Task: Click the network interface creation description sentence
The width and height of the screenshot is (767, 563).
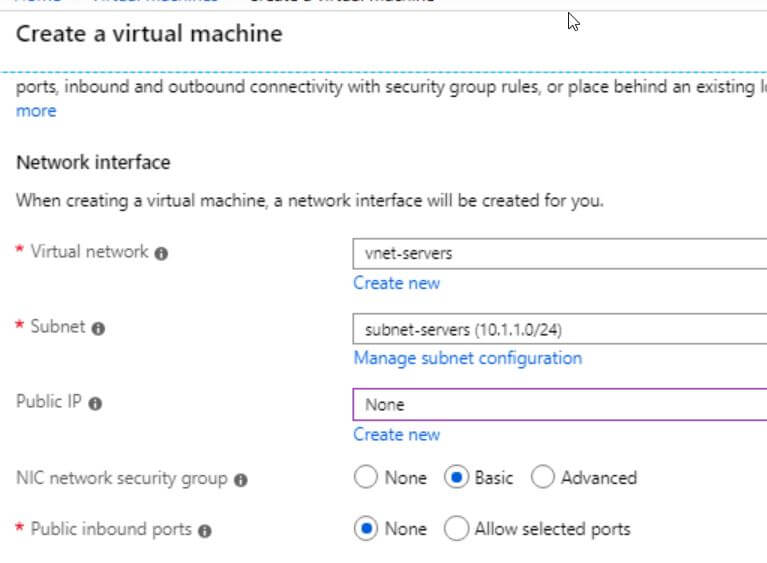Action: [310, 201]
